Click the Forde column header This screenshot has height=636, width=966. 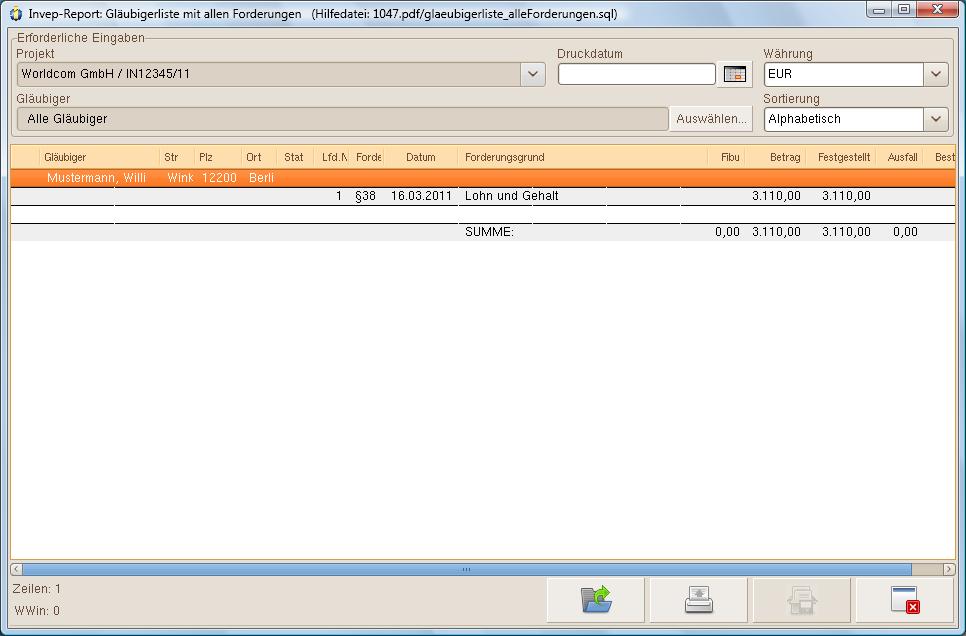coord(367,157)
